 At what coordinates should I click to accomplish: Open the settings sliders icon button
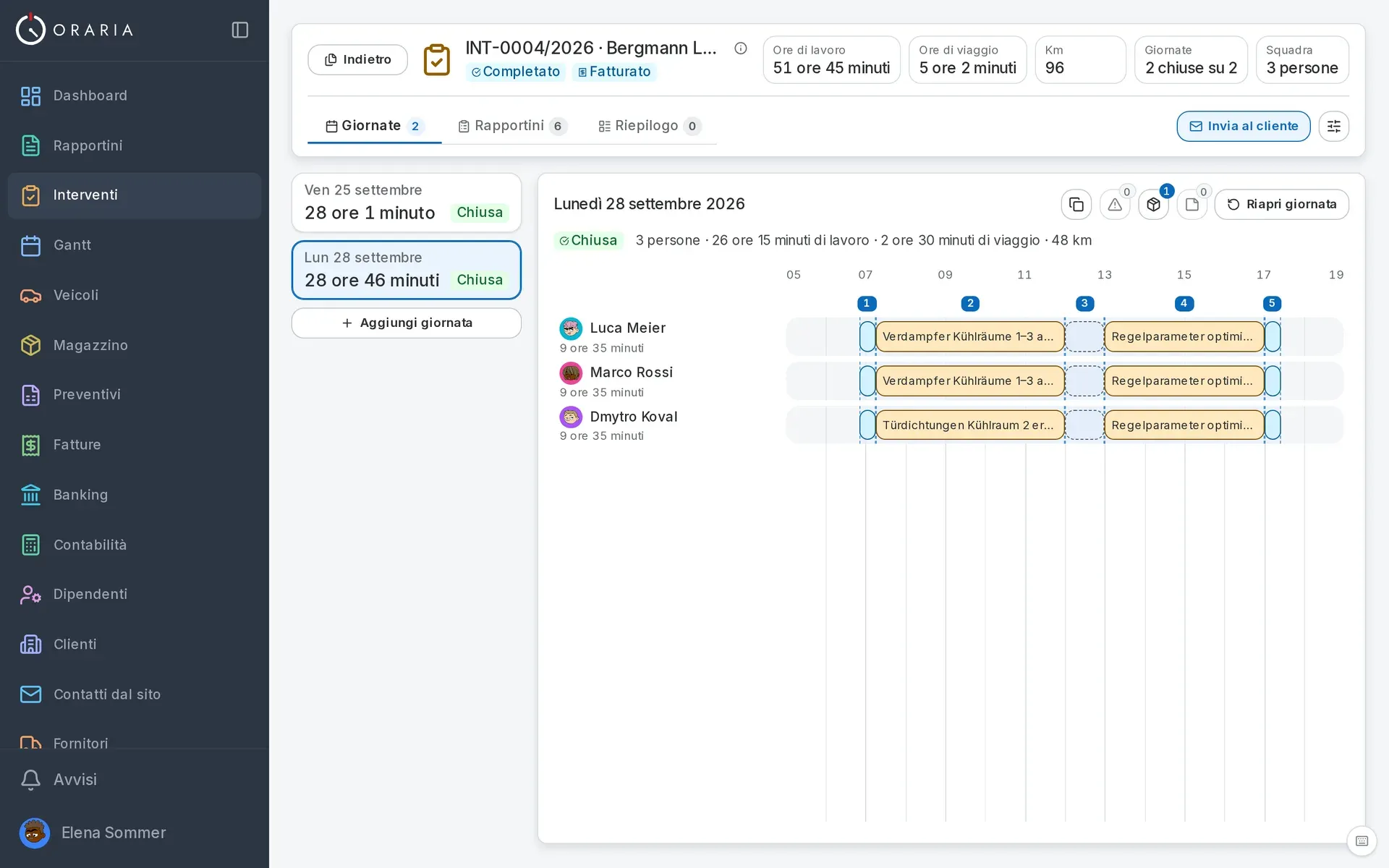coord(1333,126)
